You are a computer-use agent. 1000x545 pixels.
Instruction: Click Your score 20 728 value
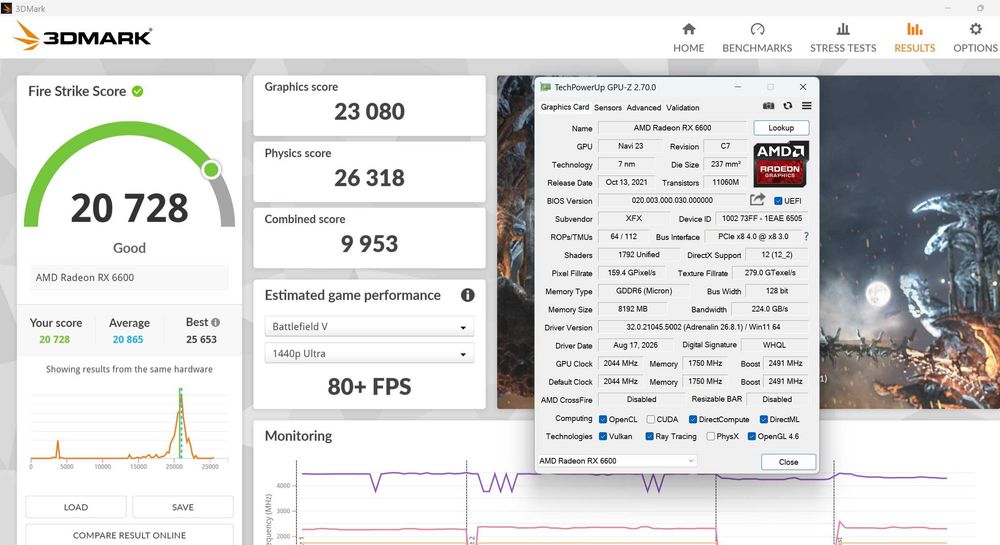click(54, 340)
